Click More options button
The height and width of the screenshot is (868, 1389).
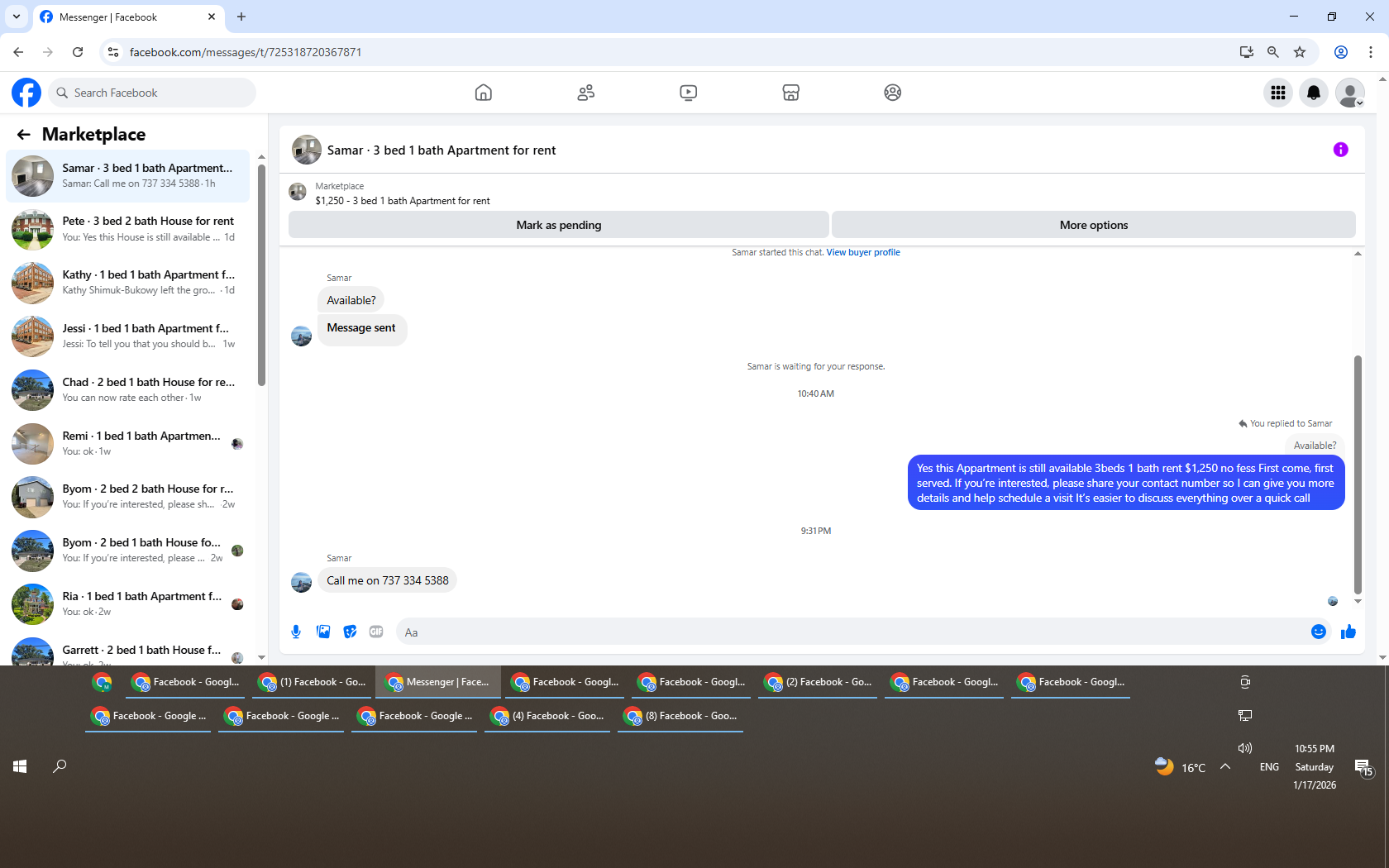[x=1094, y=225]
